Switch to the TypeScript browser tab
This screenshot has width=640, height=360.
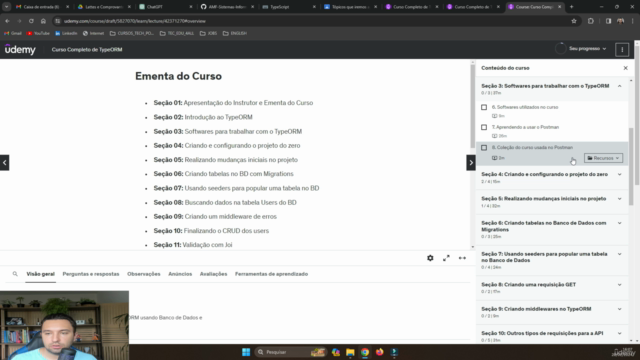289,7
